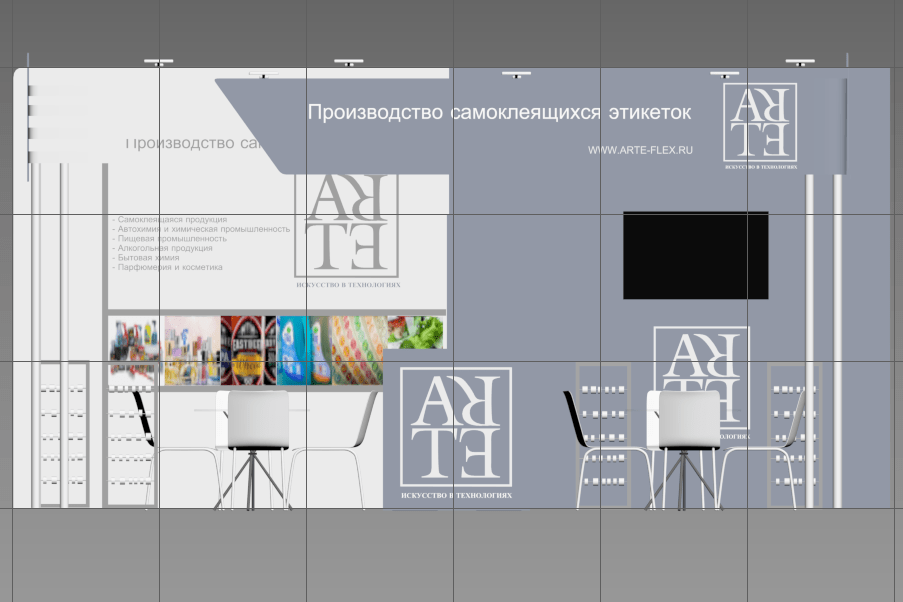Screen dimensions: 903x602
Task: Click the black TV screen on the grey wall
Action: pyautogui.click(x=696, y=255)
